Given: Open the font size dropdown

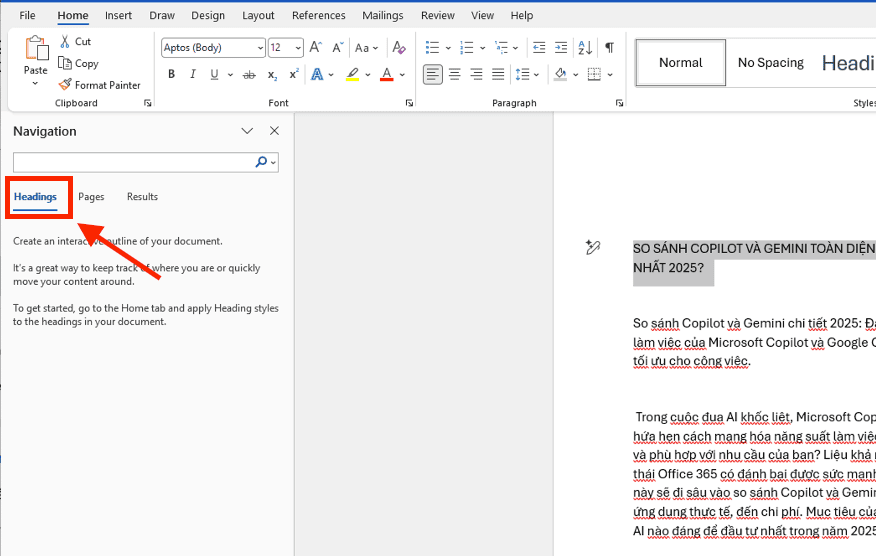Looking at the screenshot, I should tap(298, 48).
